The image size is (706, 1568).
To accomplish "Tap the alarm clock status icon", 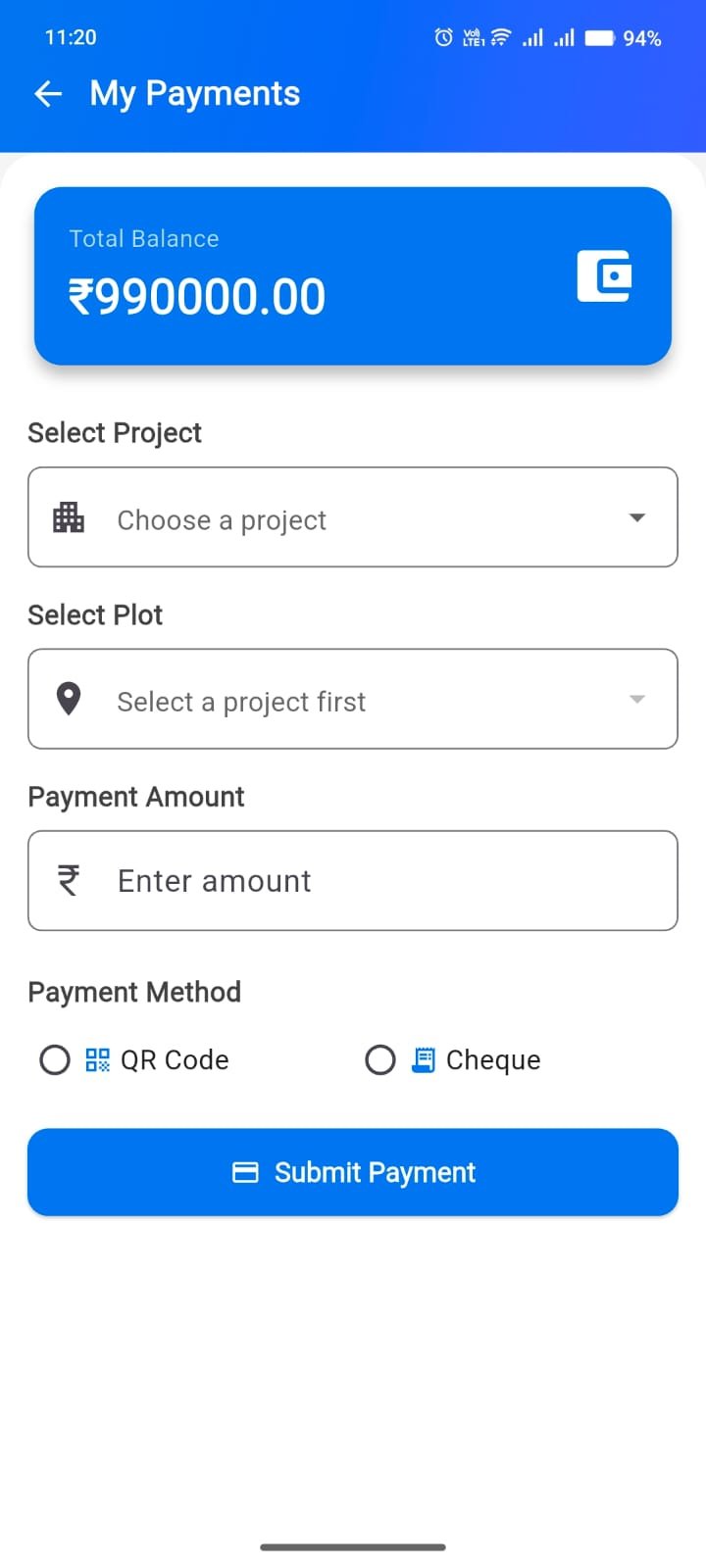I will [444, 37].
